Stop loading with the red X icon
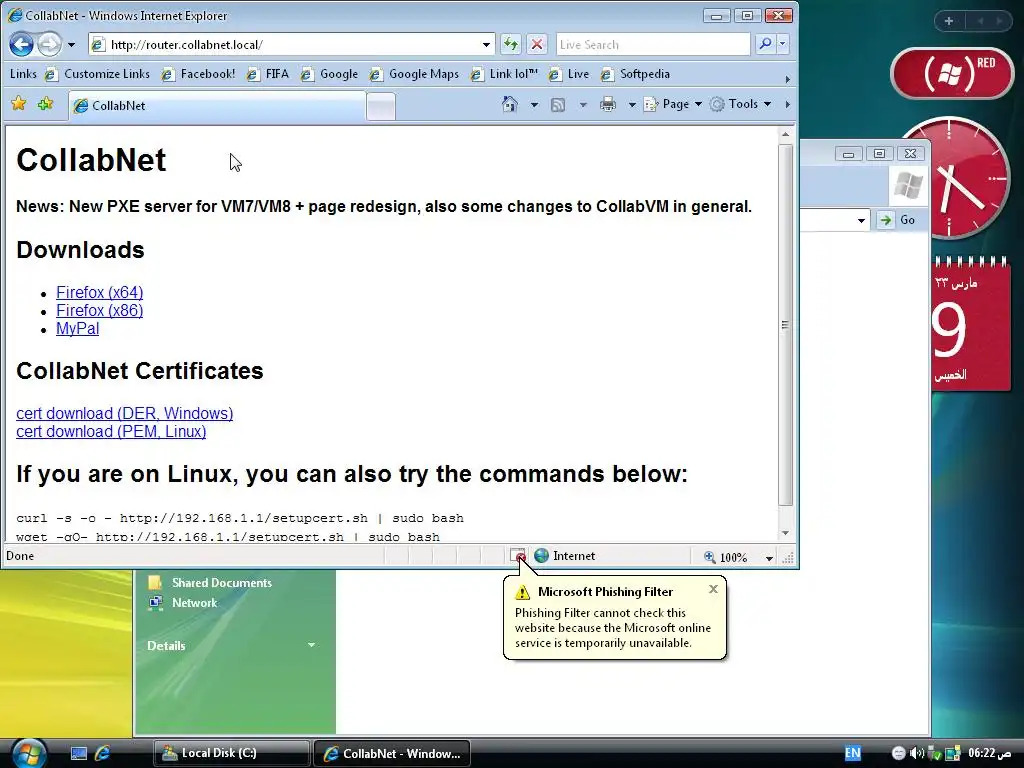Image resolution: width=1024 pixels, height=768 pixels. pyautogui.click(x=536, y=44)
